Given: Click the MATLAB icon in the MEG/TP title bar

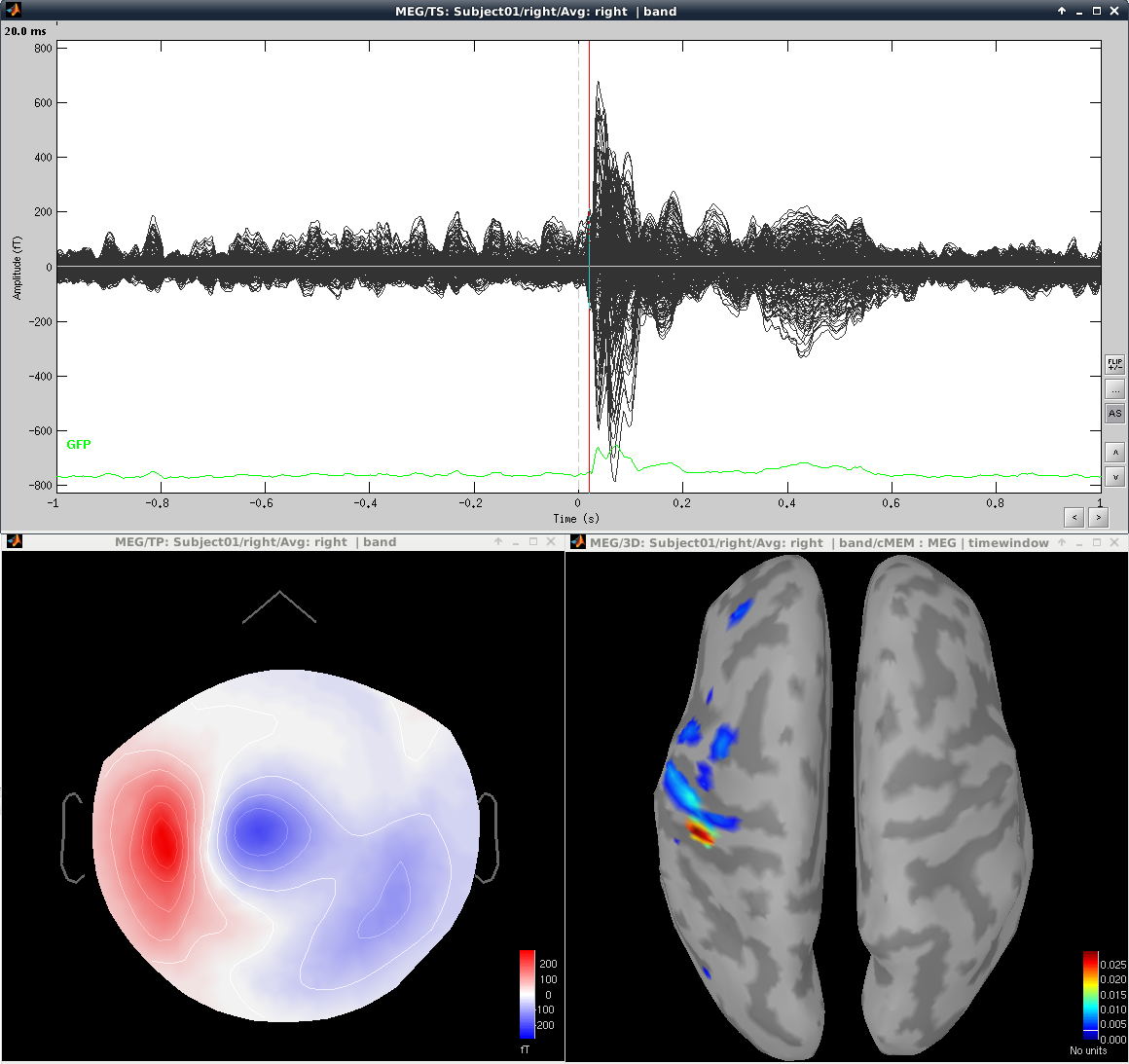Looking at the screenshot, I should (14, 542).
